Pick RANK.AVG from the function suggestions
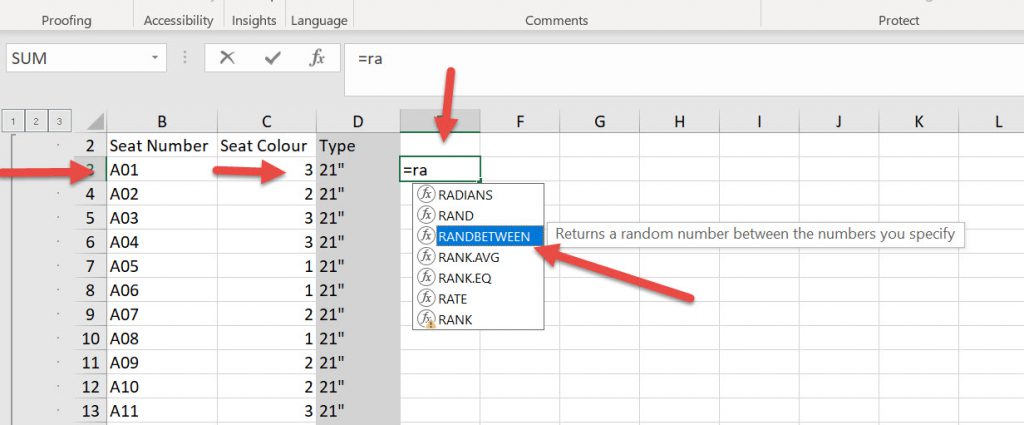The height and width of the screenshot is (425, 1024). 468,257
